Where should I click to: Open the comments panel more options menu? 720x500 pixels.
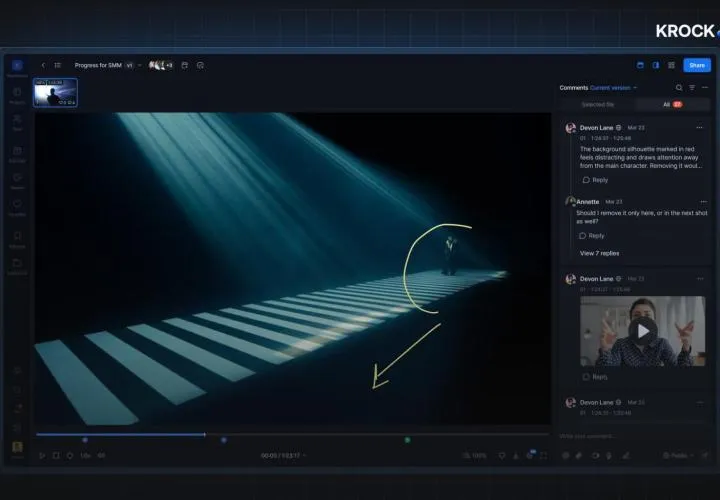pyautogui.click(x=705, y=88)
